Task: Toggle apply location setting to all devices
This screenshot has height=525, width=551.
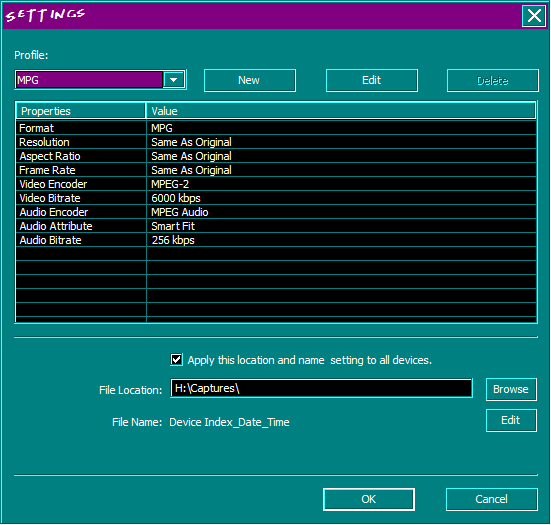Action: (x=176, y=359)
